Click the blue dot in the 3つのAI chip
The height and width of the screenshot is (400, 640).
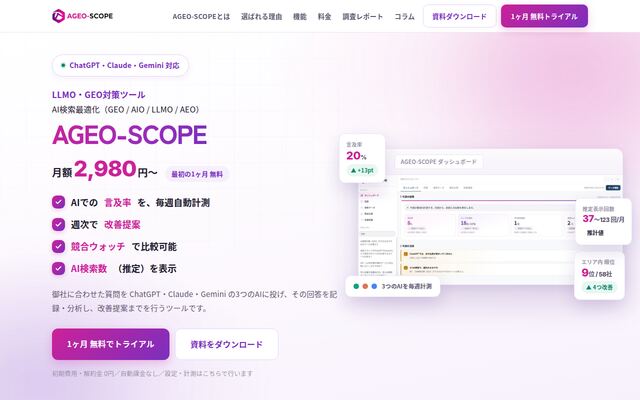click(x=374, y=287)
